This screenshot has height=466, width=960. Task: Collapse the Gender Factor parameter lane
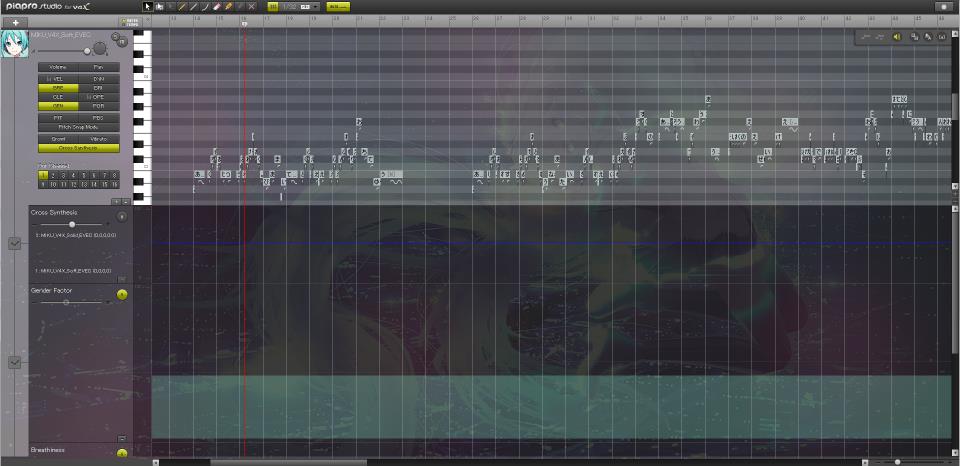coord(14,362)
